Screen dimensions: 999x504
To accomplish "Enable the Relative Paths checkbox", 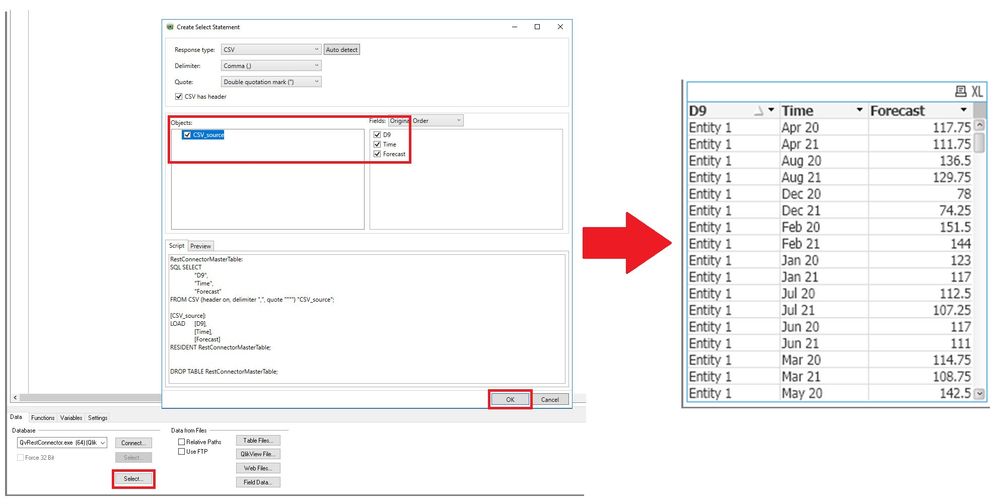I will pos(182,442).
